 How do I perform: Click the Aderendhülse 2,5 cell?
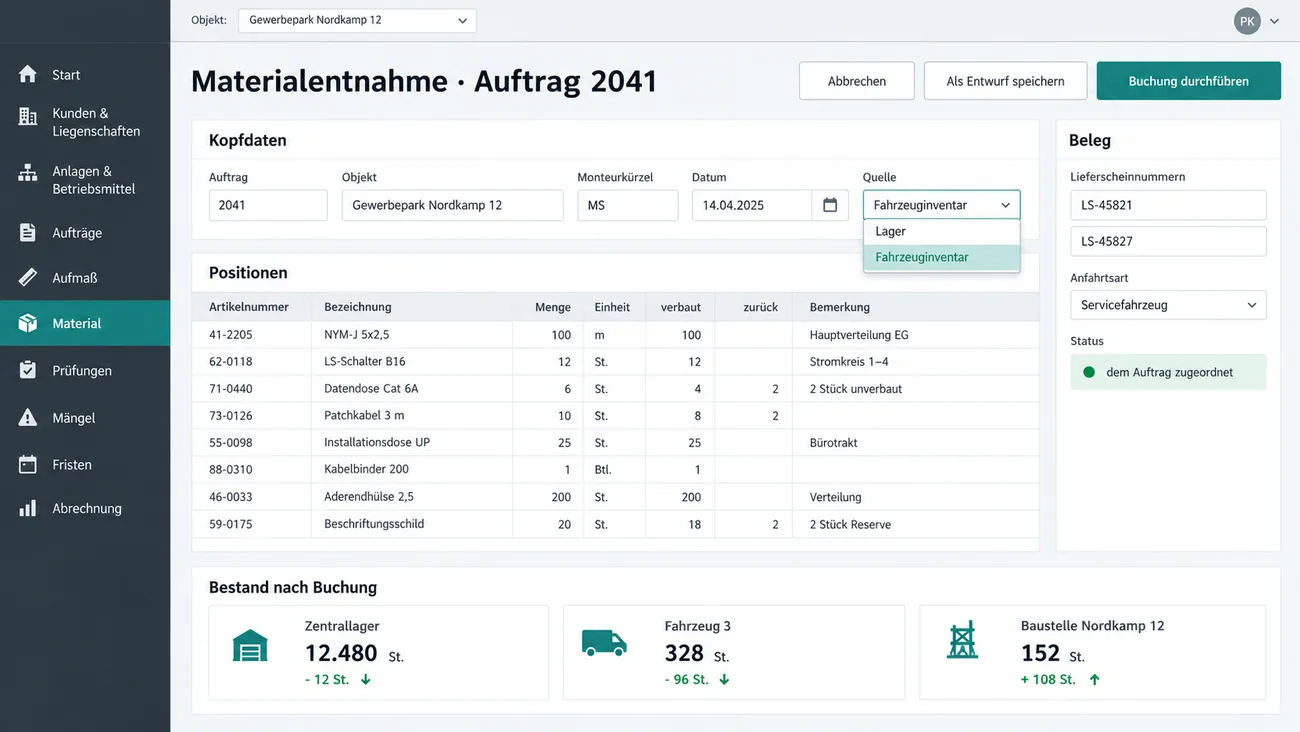pyautogui.click(x=369, y=497)
